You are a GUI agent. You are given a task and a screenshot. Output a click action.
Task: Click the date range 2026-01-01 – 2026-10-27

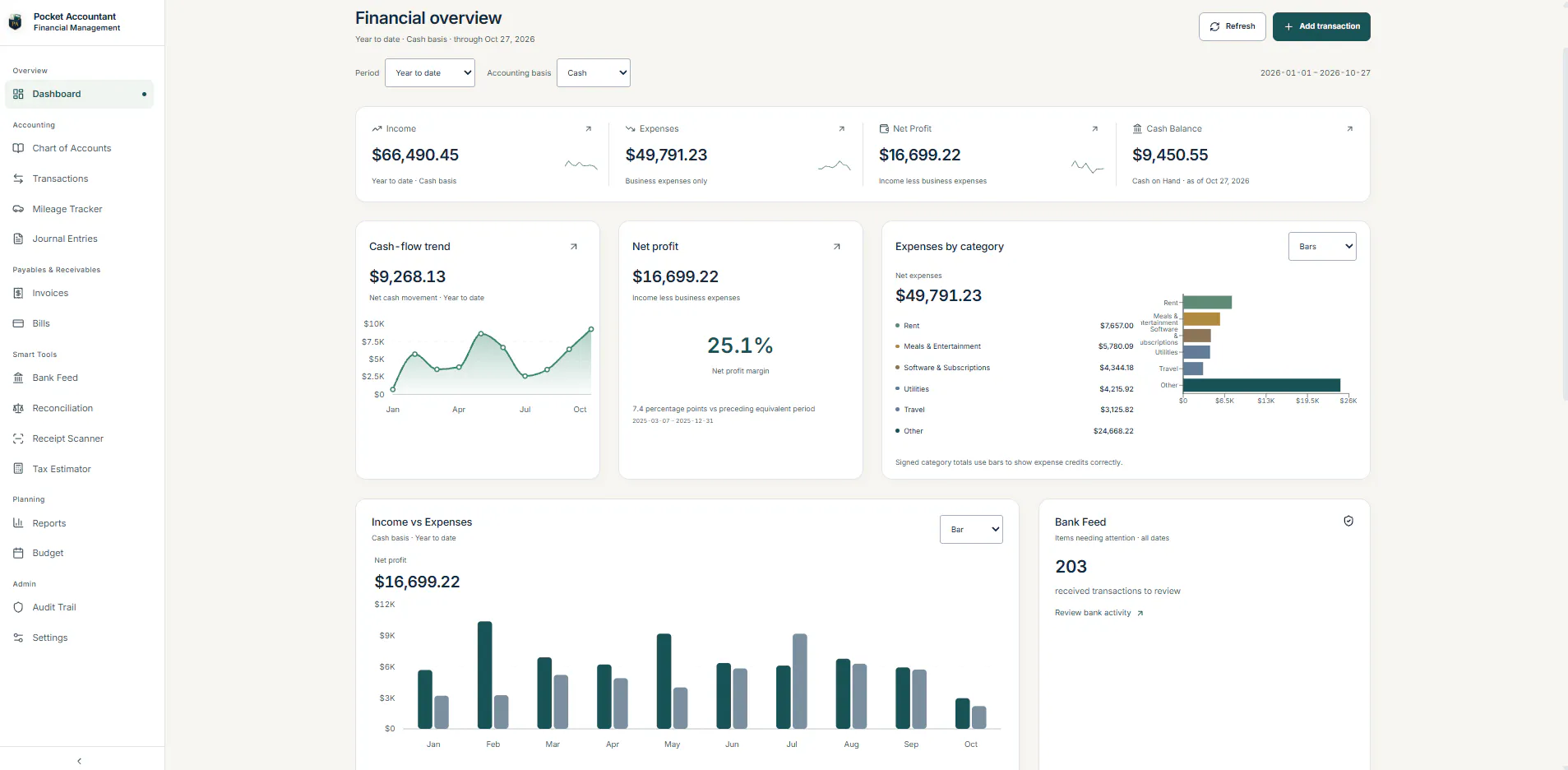pos(1315,73)
